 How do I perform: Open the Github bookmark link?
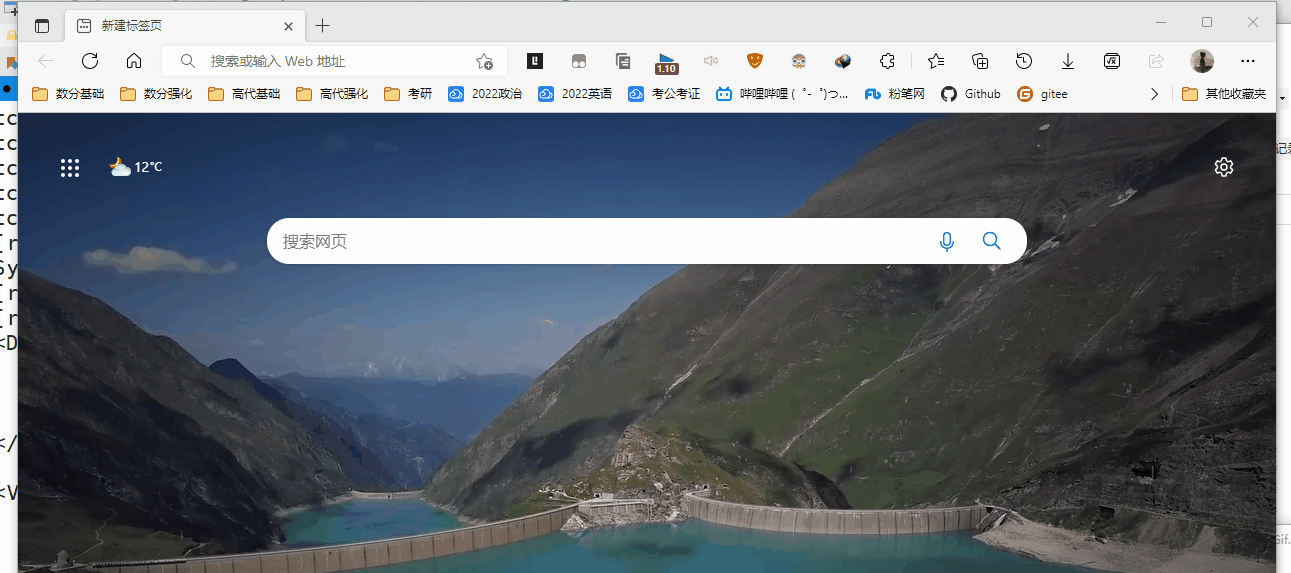point(971,94)
